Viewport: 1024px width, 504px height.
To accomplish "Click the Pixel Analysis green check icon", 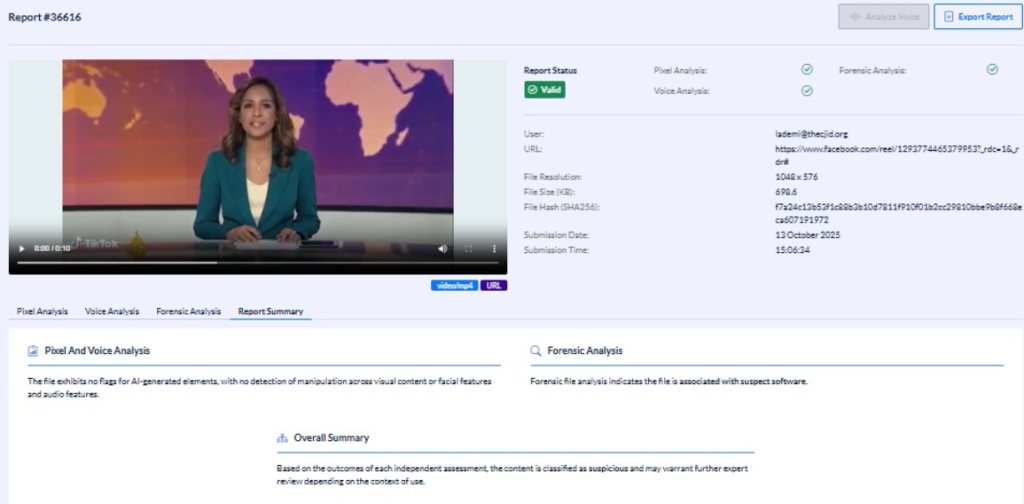I will pyautogui.click(x=807, y=70).
